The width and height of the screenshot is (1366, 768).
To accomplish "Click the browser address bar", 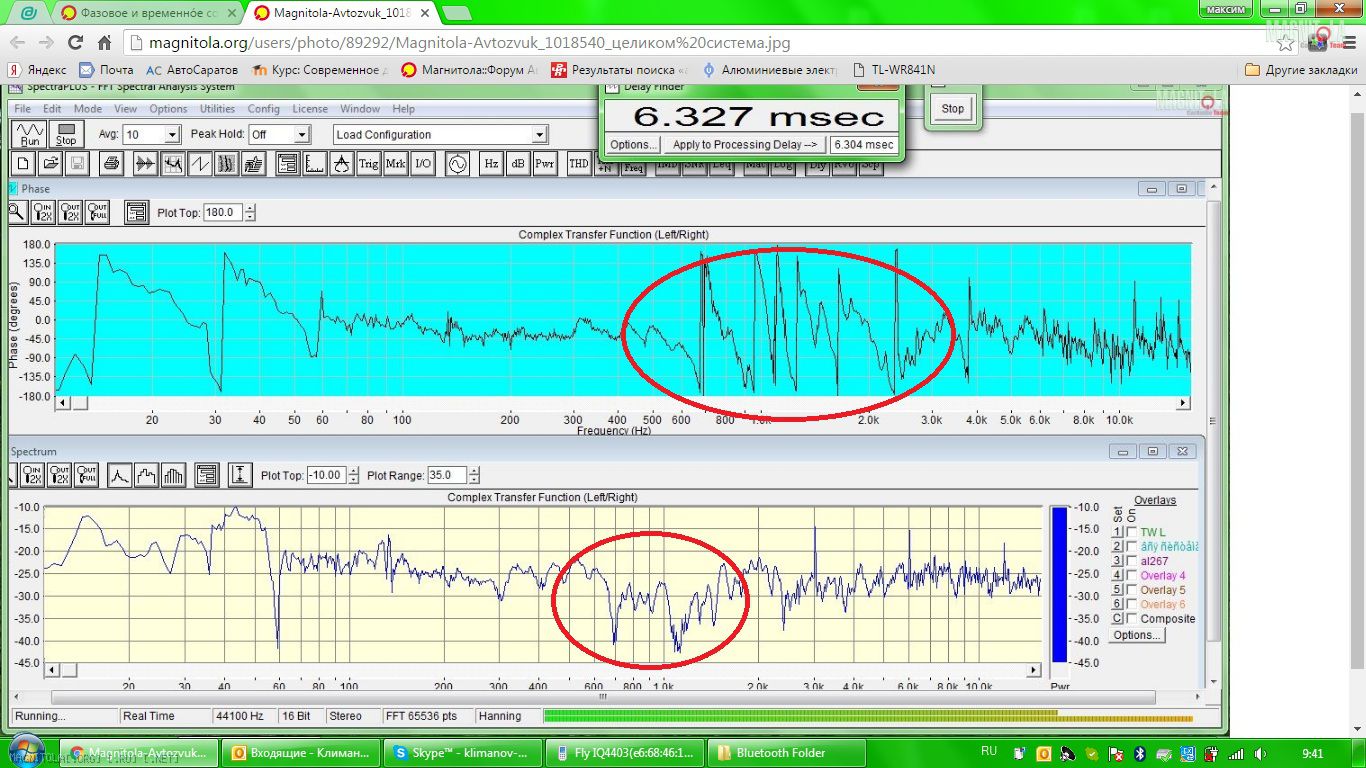I will [x=700, y=43].
